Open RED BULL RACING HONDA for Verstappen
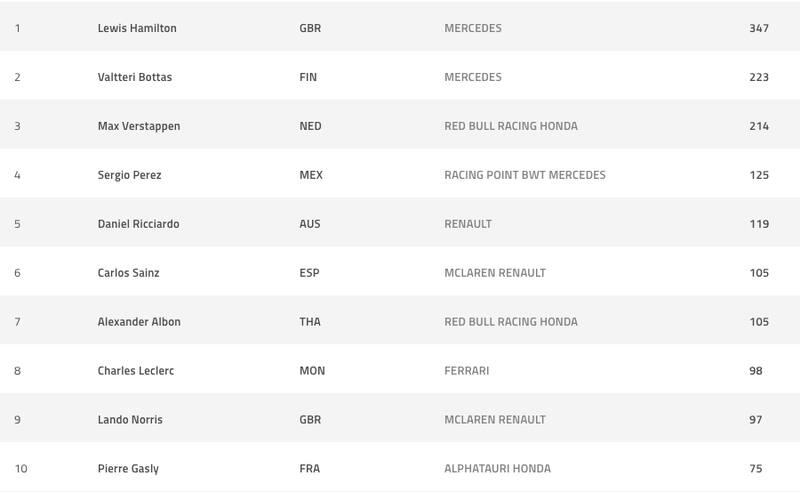The height and width of the screenshot is (492, 800). coord(511,126)
